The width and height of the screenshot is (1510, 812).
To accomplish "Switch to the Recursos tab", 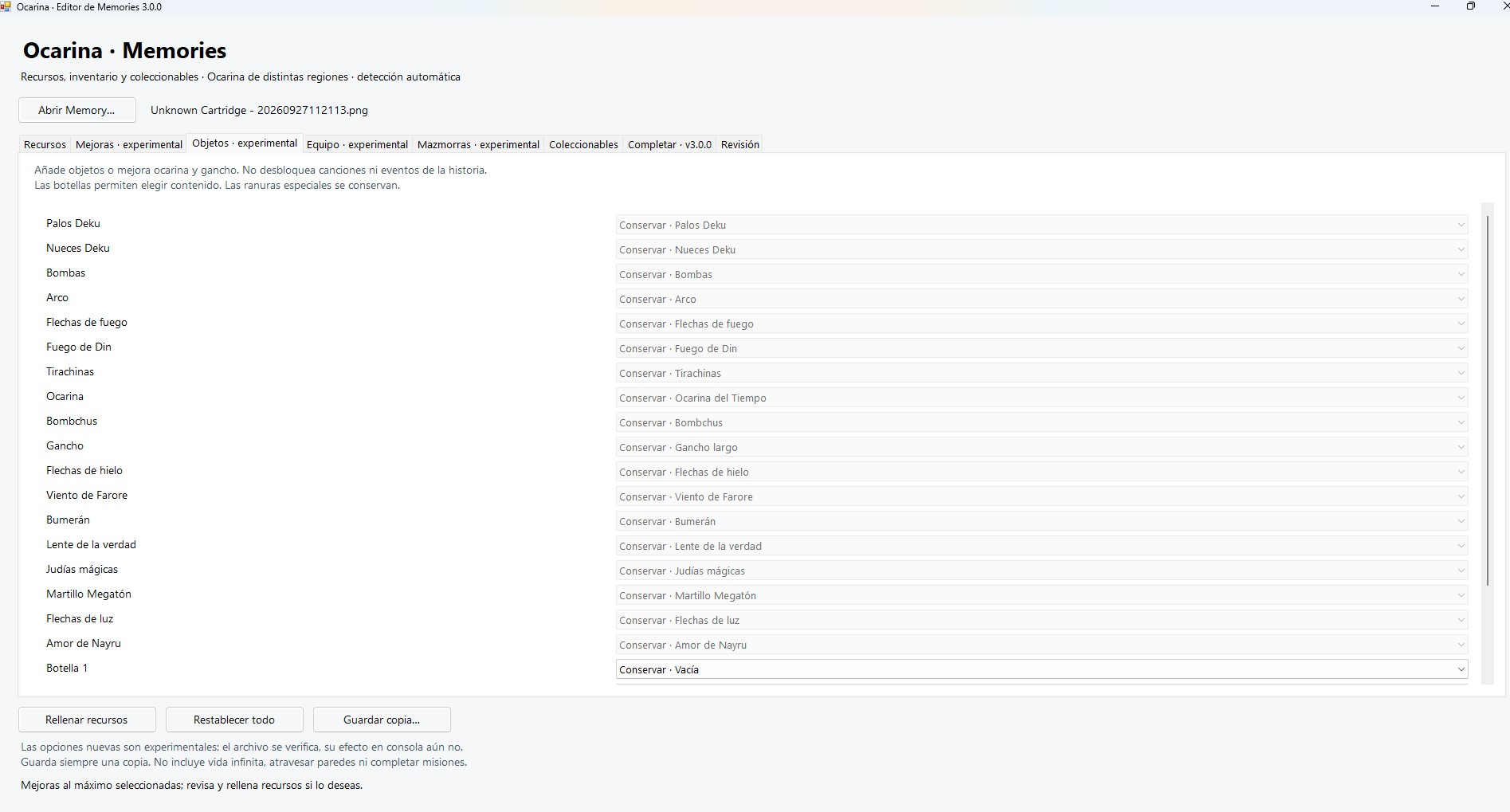I will (x=45, y=144).
